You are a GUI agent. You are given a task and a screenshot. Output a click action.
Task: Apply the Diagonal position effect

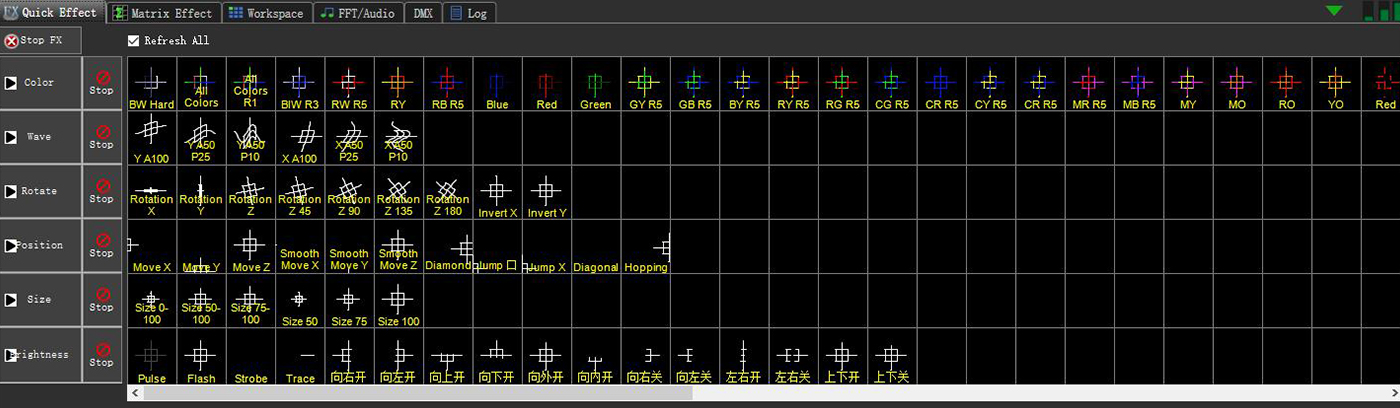596,246
